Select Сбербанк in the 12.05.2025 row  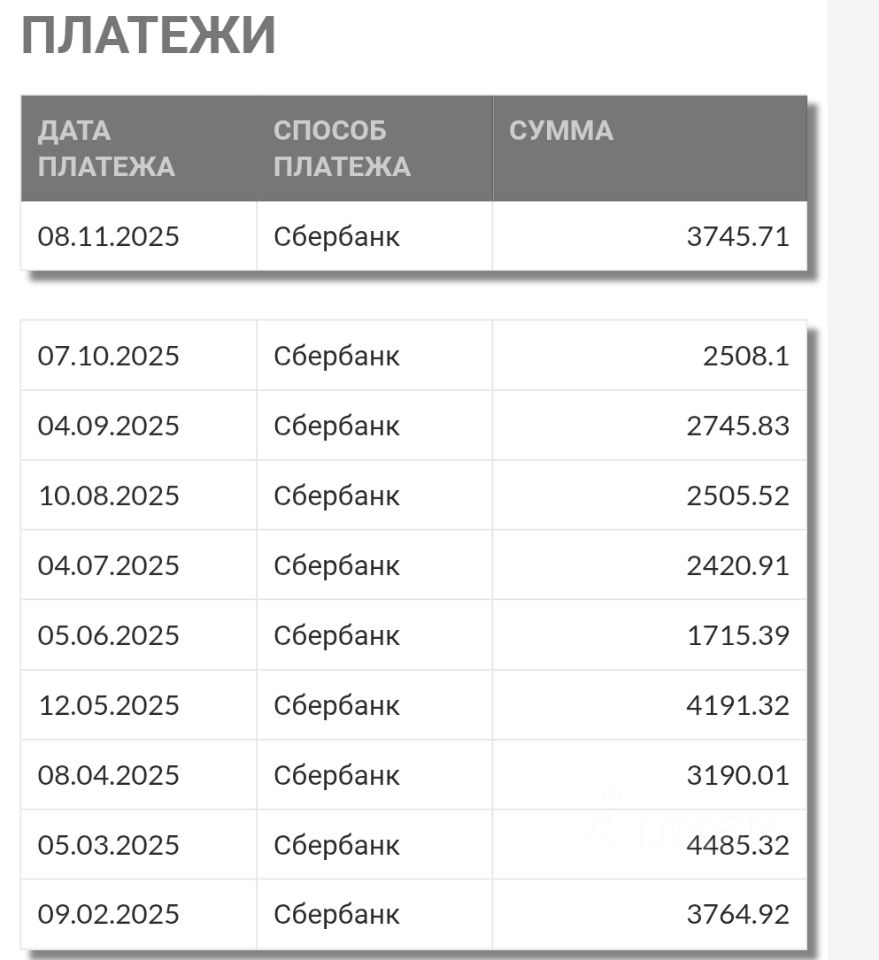coord(336,706)
